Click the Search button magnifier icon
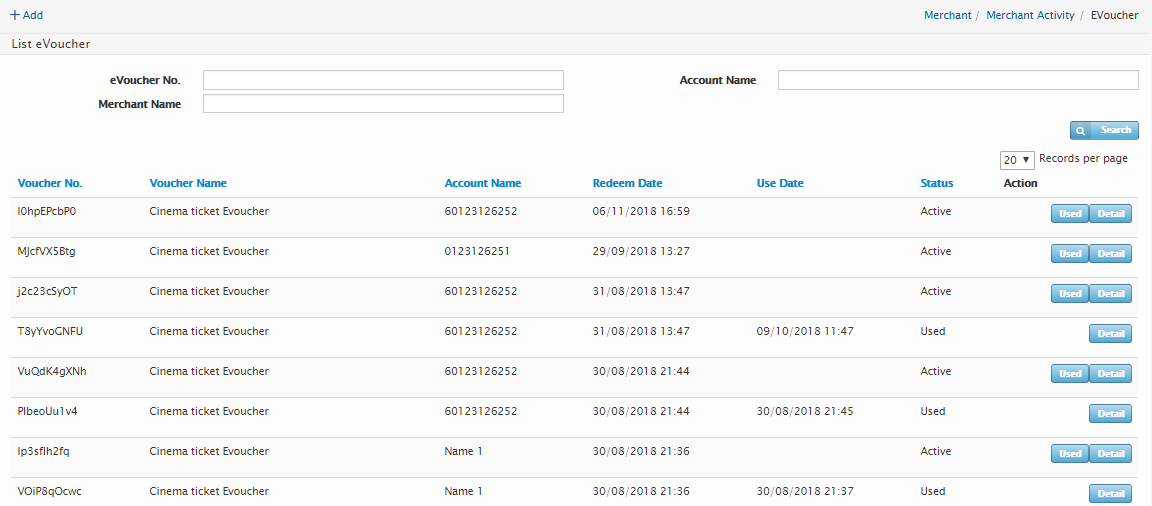Image resolution: width=1152 pixels, height=506 pixels. (1081, 130)
